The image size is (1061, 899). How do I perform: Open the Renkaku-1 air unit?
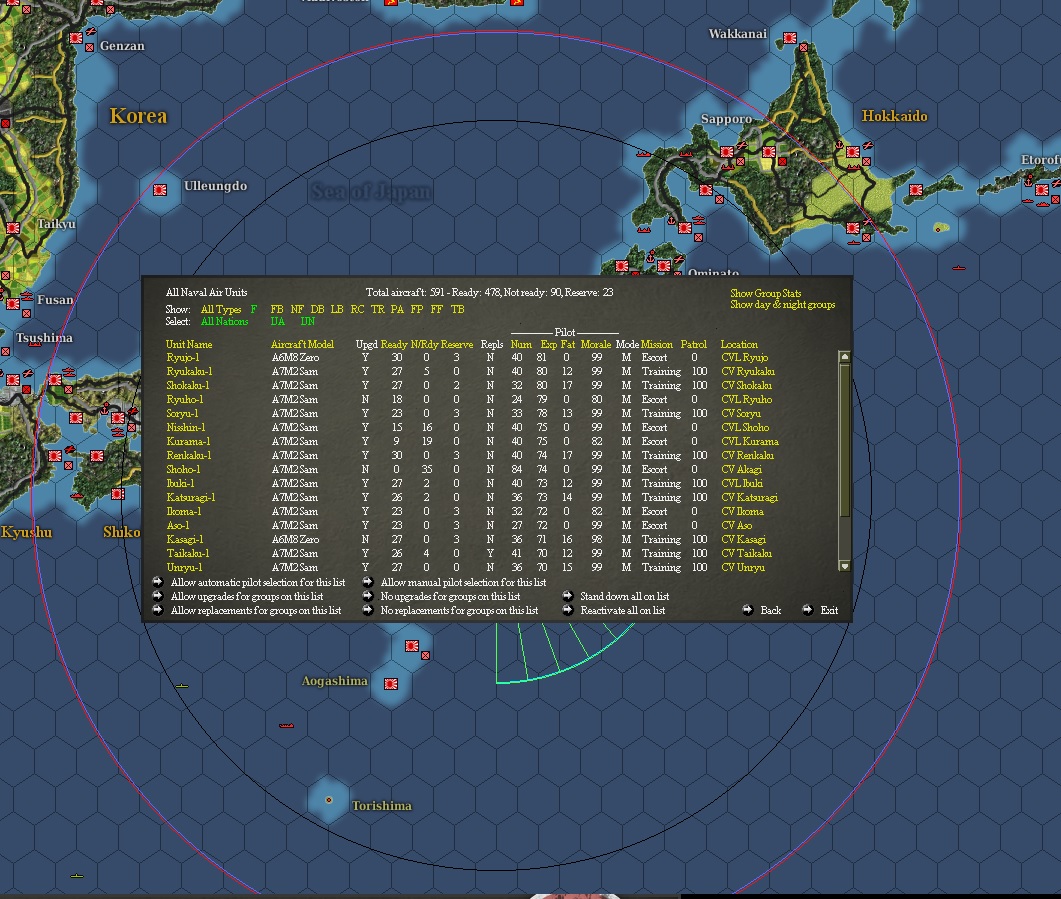[x=189, y=455]
